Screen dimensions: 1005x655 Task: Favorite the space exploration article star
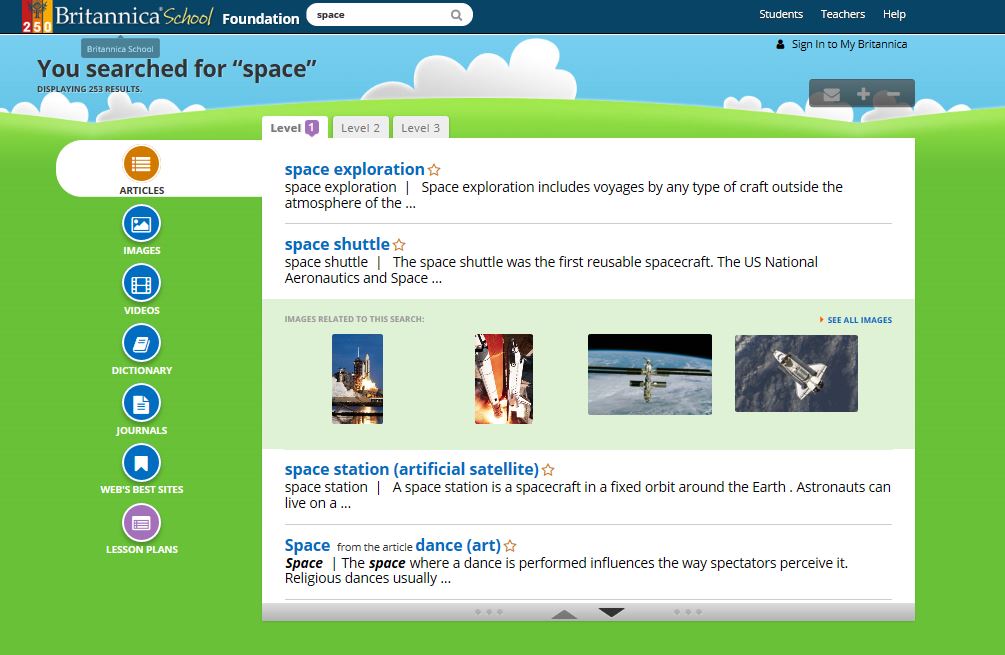pyautogui.click(x=434, y=170)
